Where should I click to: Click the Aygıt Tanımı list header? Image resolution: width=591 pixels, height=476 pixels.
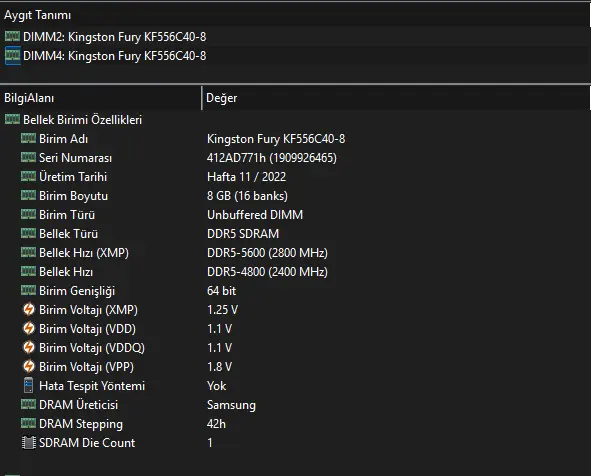coord(295,15)
